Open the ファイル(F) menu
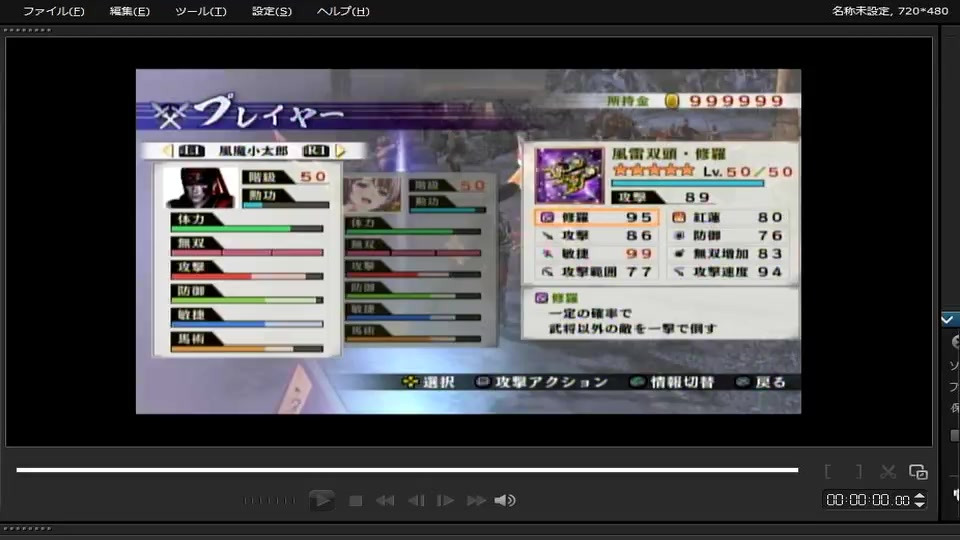The image size is (960, 540). [x=53, y=11]
